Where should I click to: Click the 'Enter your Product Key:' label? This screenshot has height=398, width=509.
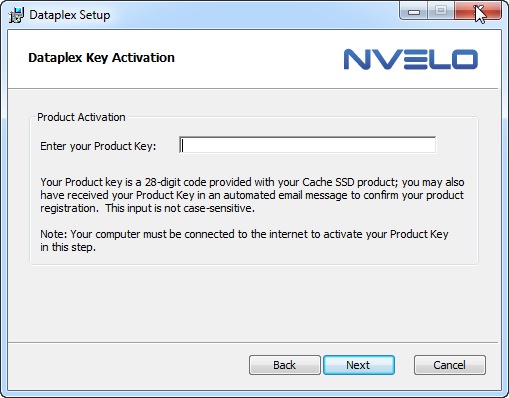click(x=98, y=146)
